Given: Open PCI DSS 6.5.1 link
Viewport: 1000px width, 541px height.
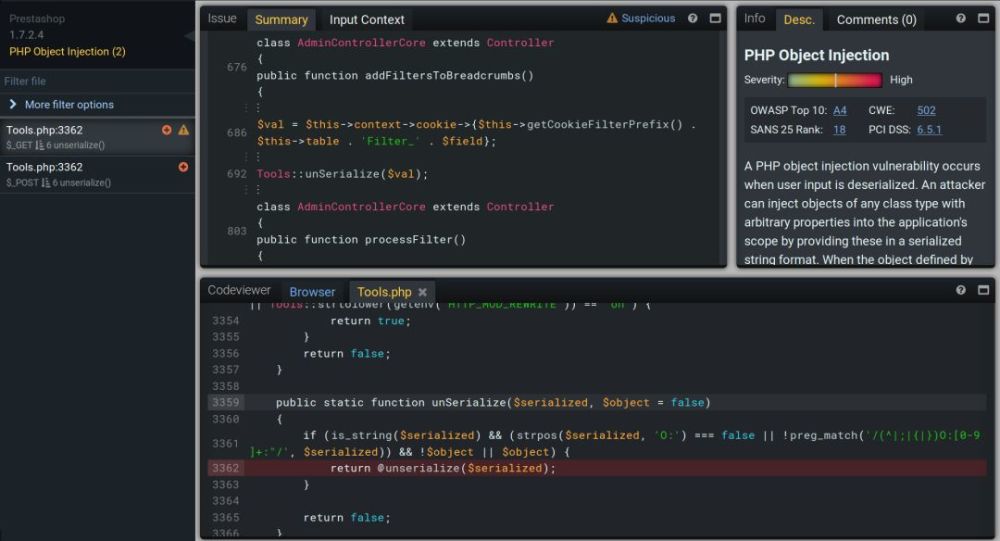Looking at the screenshot, I should point(929,130).
